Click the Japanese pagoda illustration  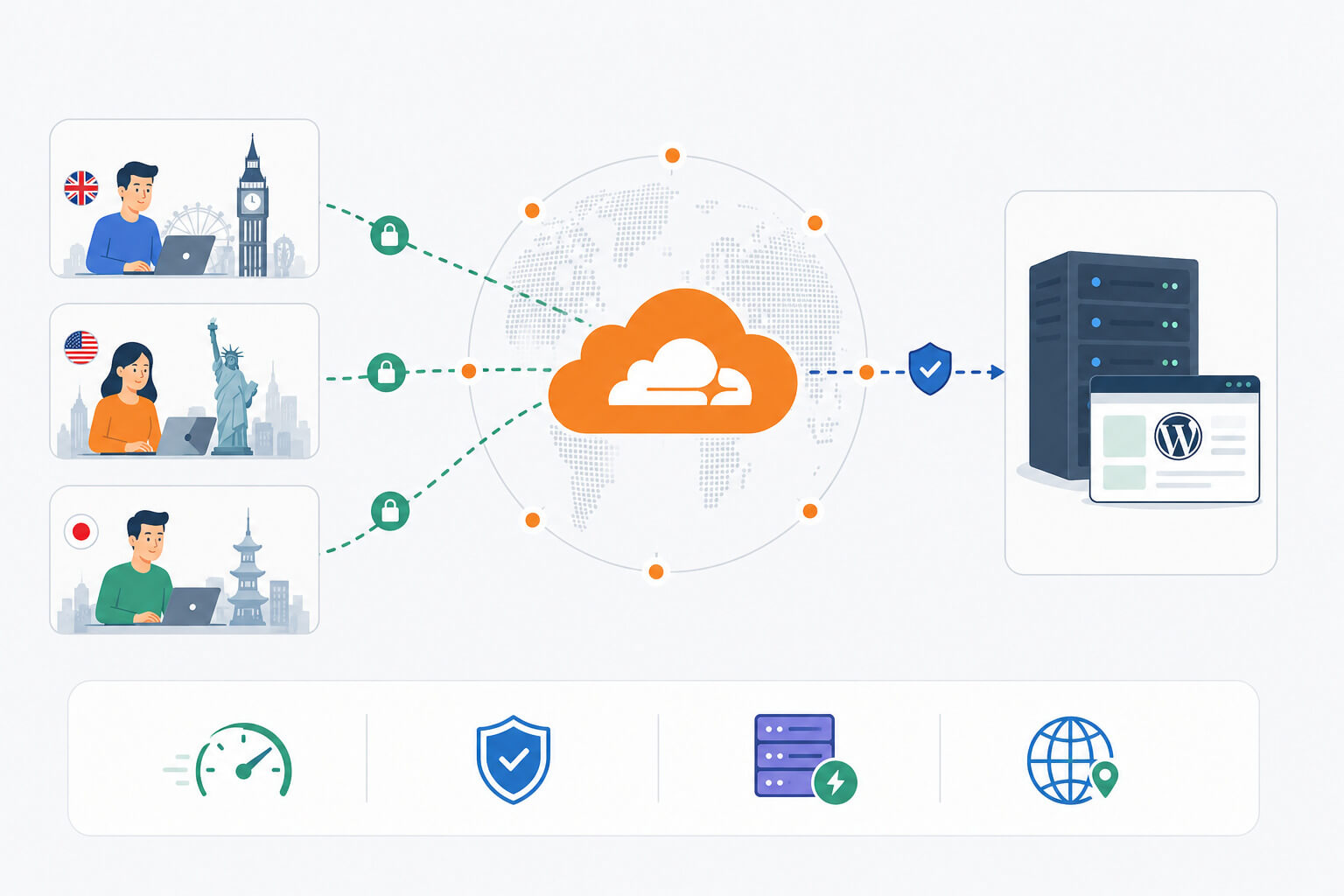coord(248,568)
